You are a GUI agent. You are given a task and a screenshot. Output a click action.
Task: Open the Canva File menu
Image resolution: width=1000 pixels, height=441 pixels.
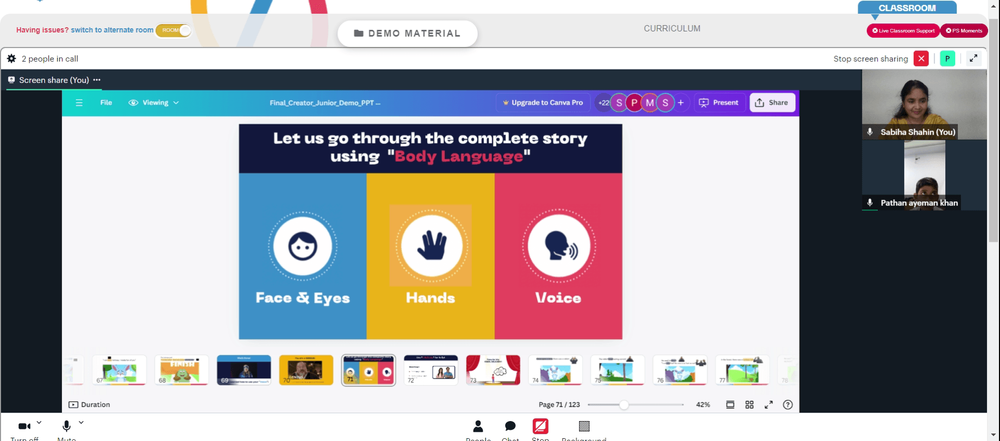[106, 103]
